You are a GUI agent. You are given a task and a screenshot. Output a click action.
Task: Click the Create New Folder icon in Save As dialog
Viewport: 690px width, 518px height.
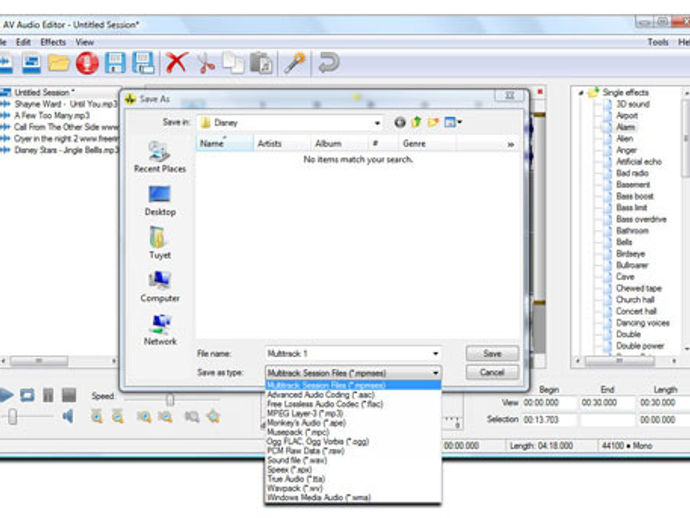[433, 122]
